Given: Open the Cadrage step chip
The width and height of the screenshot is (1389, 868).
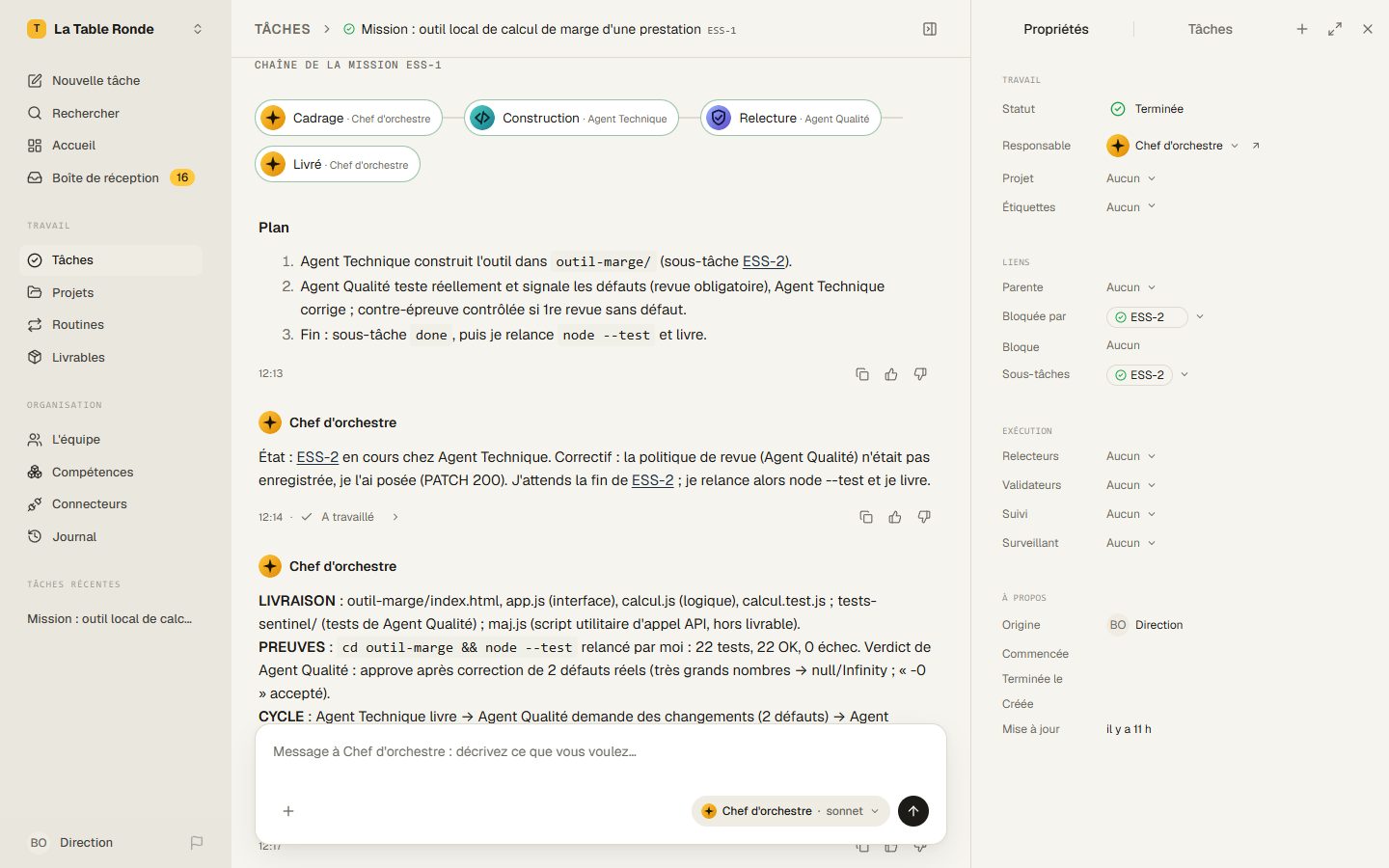Looking at the screenshot, I should 348,118.
